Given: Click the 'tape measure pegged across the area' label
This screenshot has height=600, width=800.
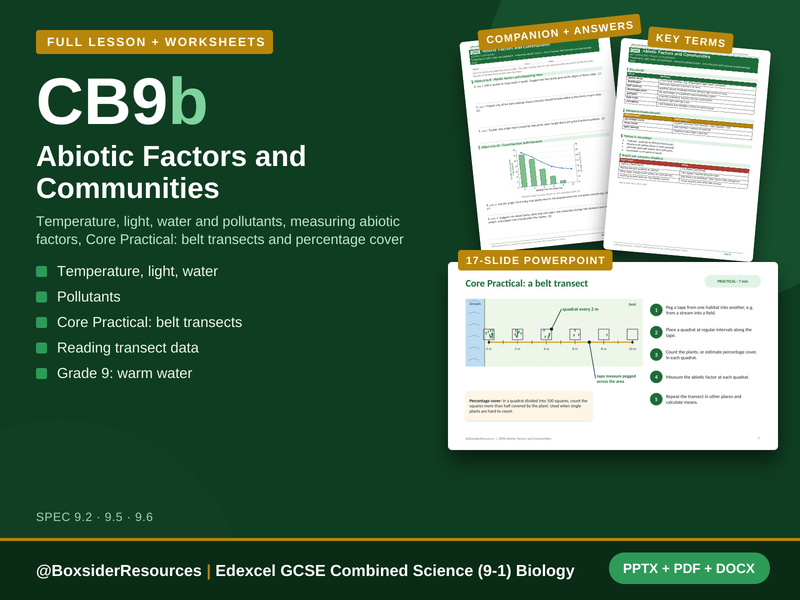Looking at the screenshot, I should 616,379.
